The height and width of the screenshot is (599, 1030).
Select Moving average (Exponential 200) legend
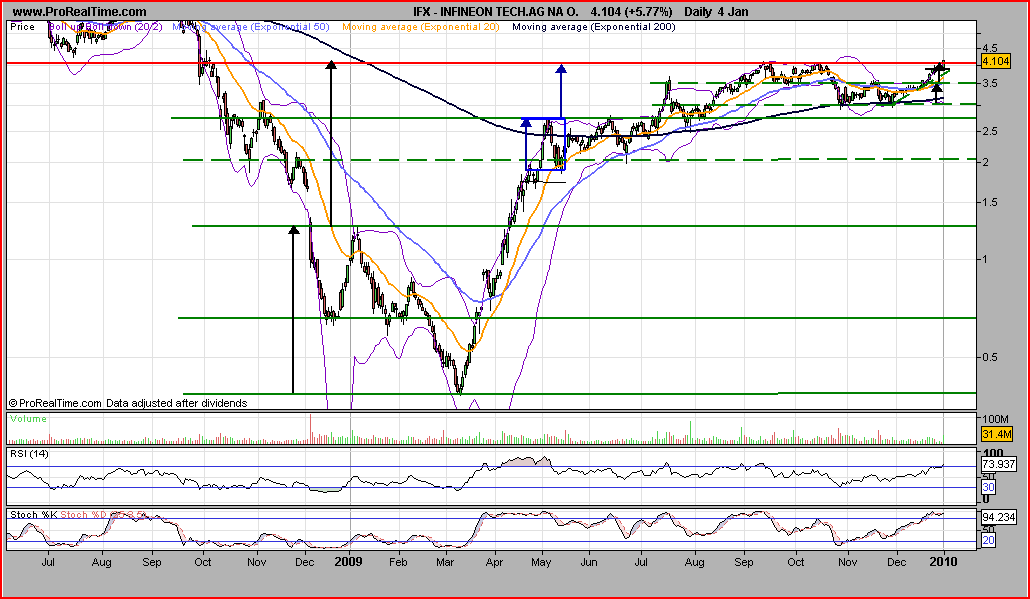point(594,27)
